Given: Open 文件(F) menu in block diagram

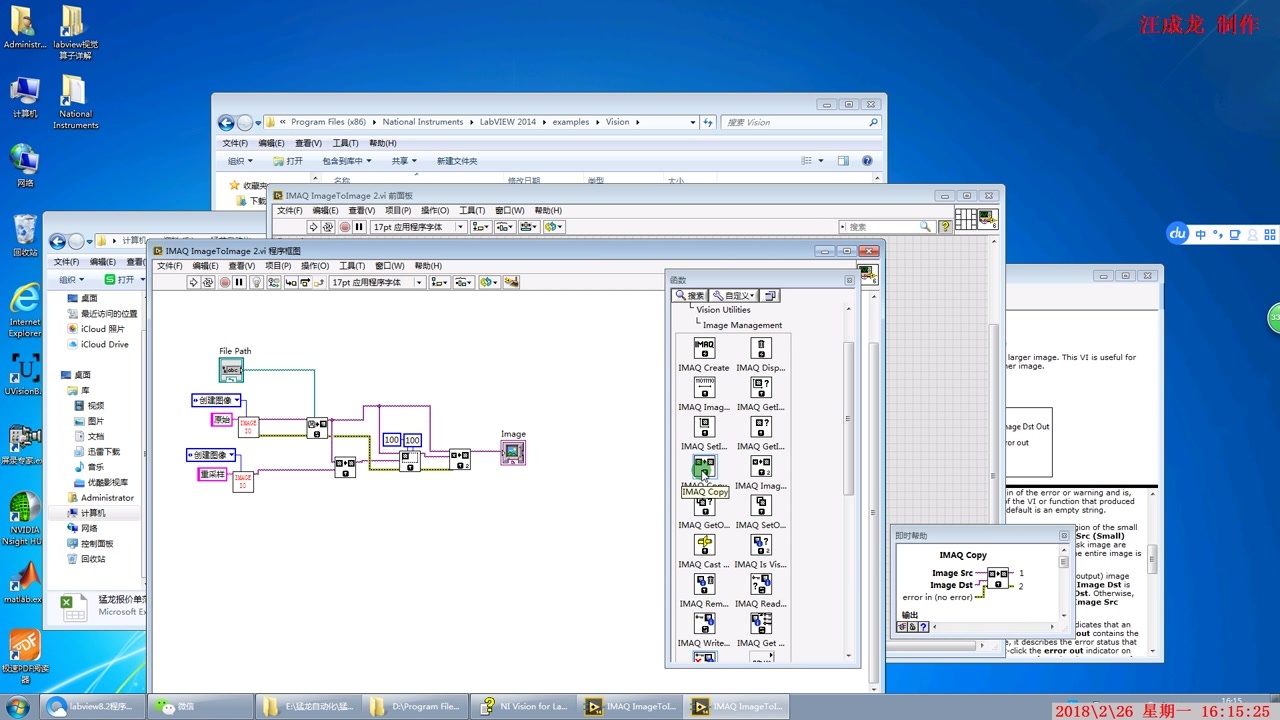Looking at the screenshot, I should [170, 266].
